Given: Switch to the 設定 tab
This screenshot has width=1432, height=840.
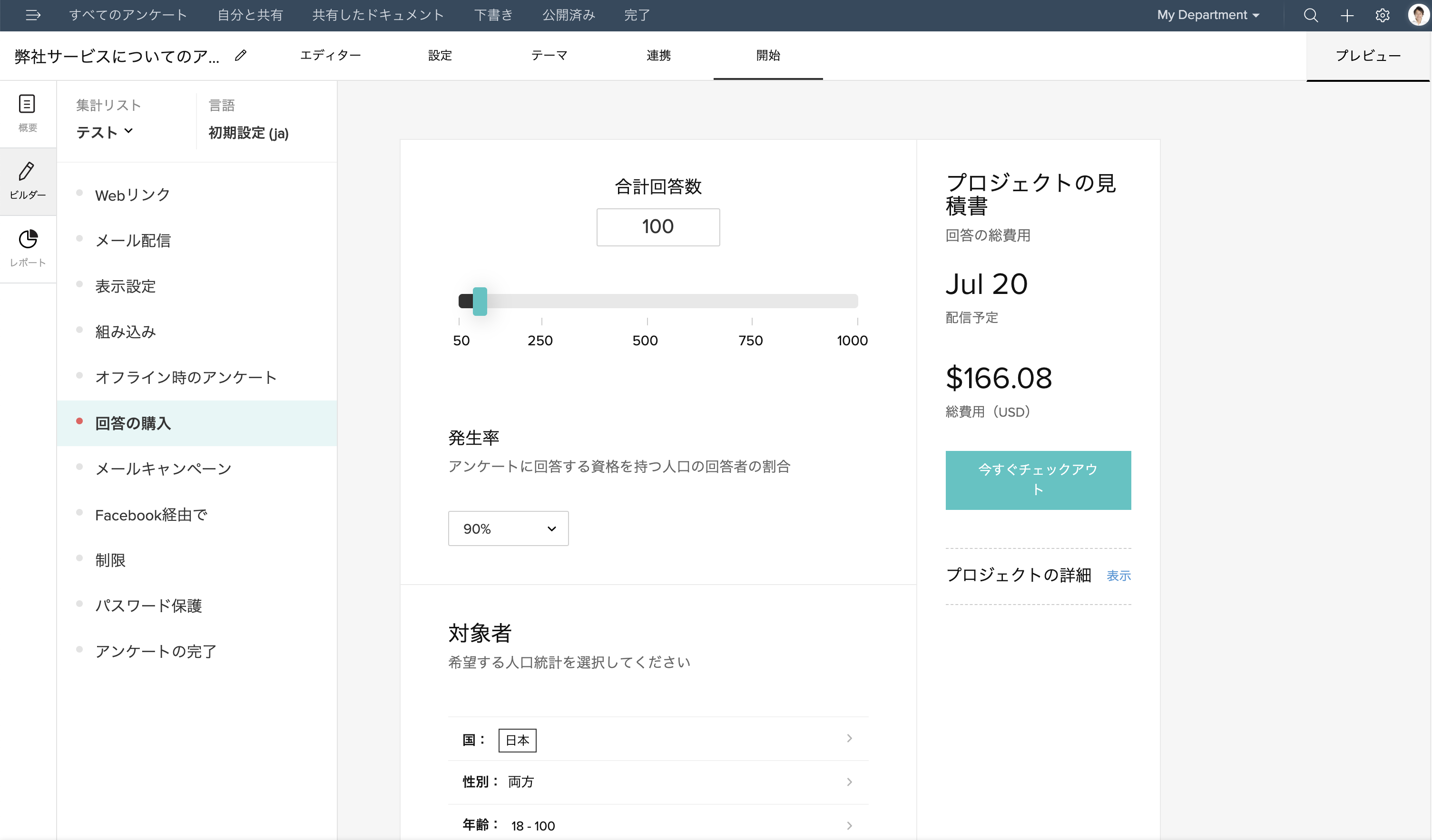Looking at the screenshot, I should coord(440,56).
